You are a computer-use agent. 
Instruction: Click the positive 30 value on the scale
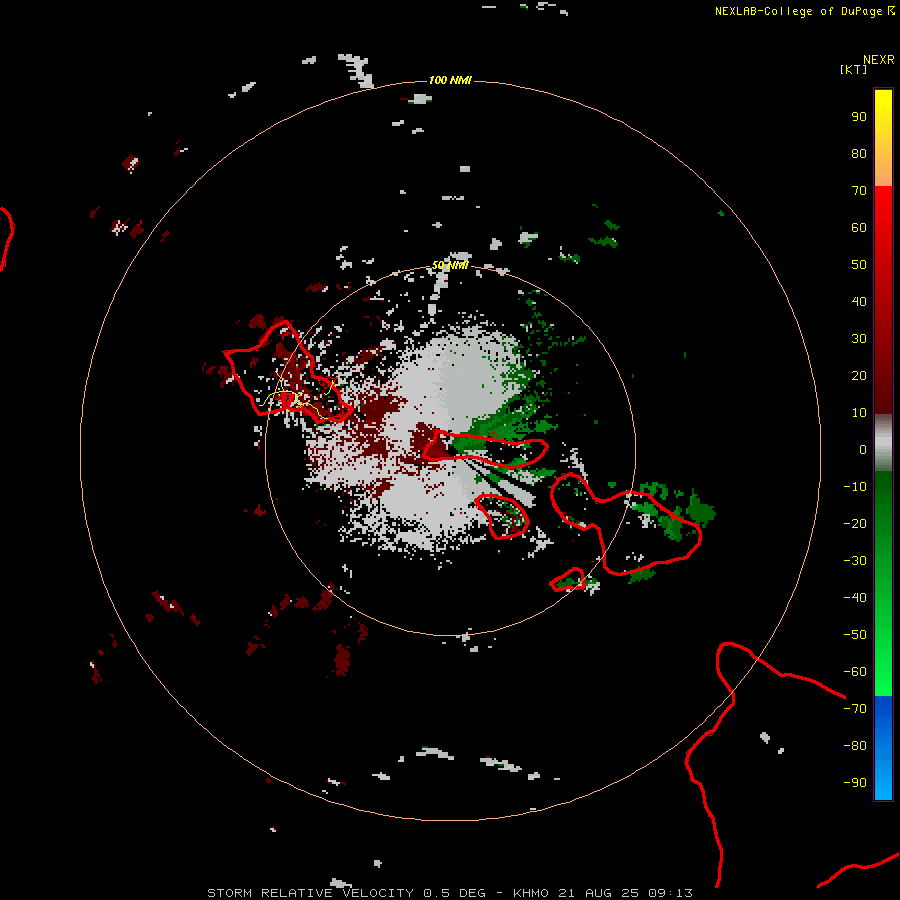click(x=859, y=339)
